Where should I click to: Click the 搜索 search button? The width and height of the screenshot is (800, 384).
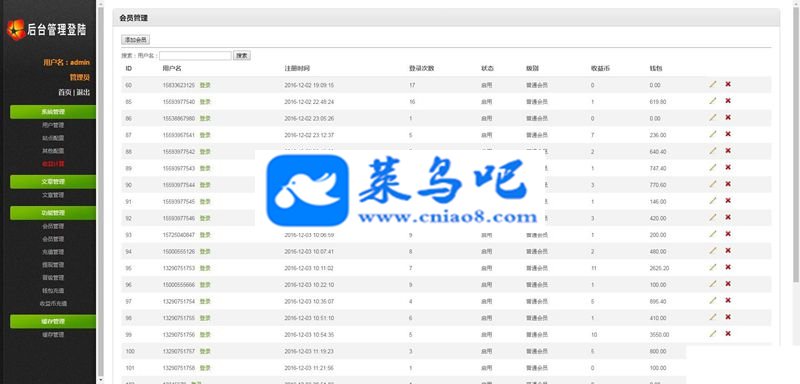pyautogui.click(x=242, y=56)
